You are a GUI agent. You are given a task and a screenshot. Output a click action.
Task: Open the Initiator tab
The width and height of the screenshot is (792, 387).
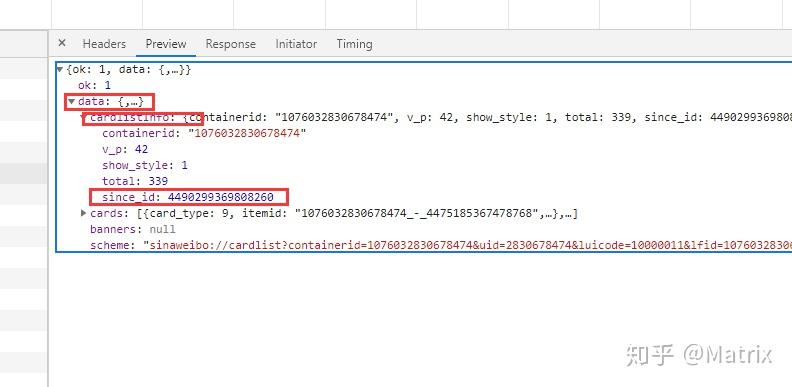[296, 44]
